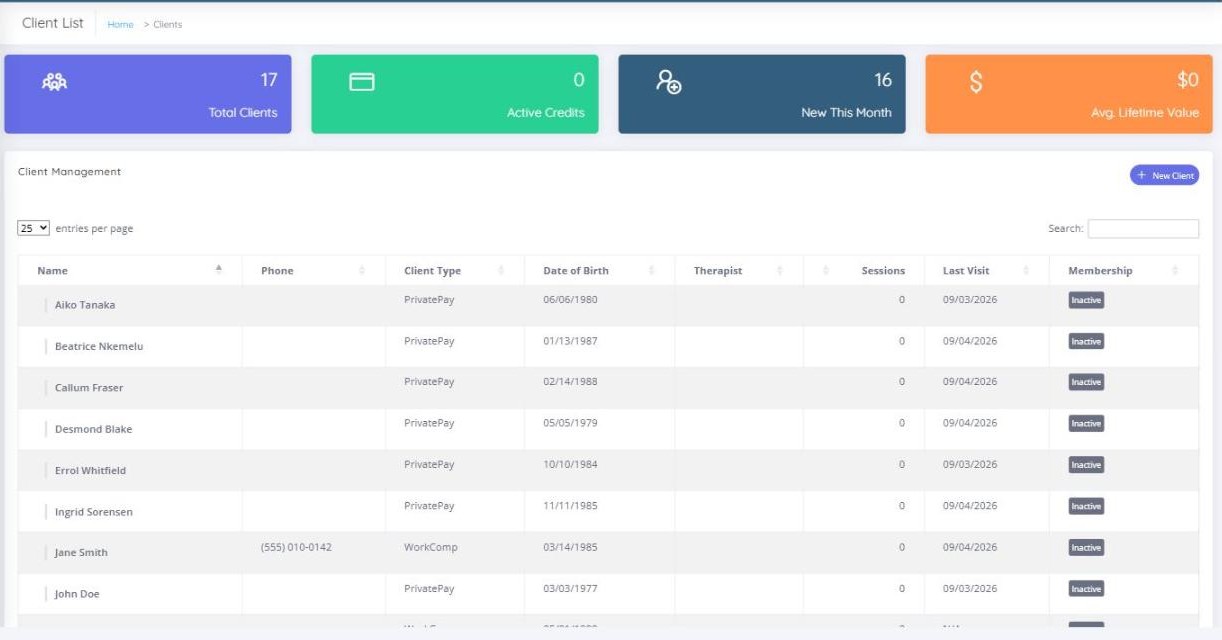The width and height of the screenshot is (1222, 640).
Task: Click the Clients breadcrumb
Action: tap(168, 24)
